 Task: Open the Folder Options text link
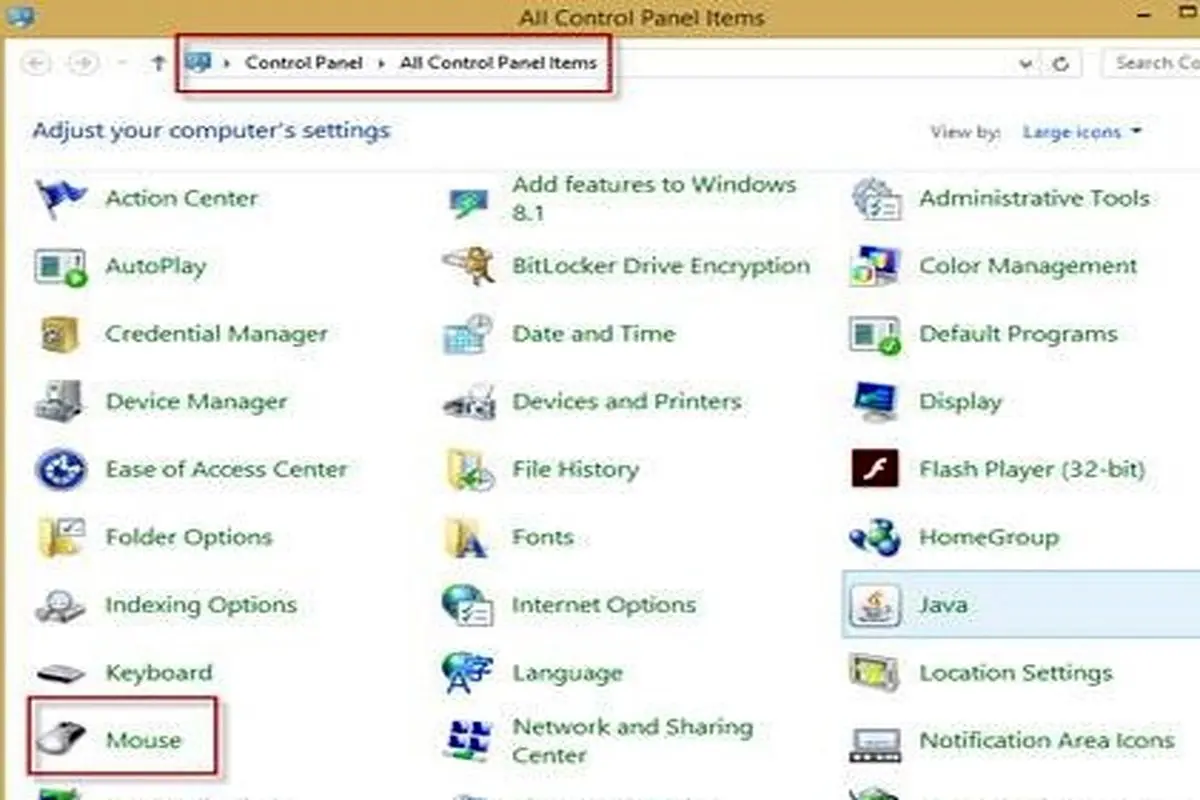[188, 537]
